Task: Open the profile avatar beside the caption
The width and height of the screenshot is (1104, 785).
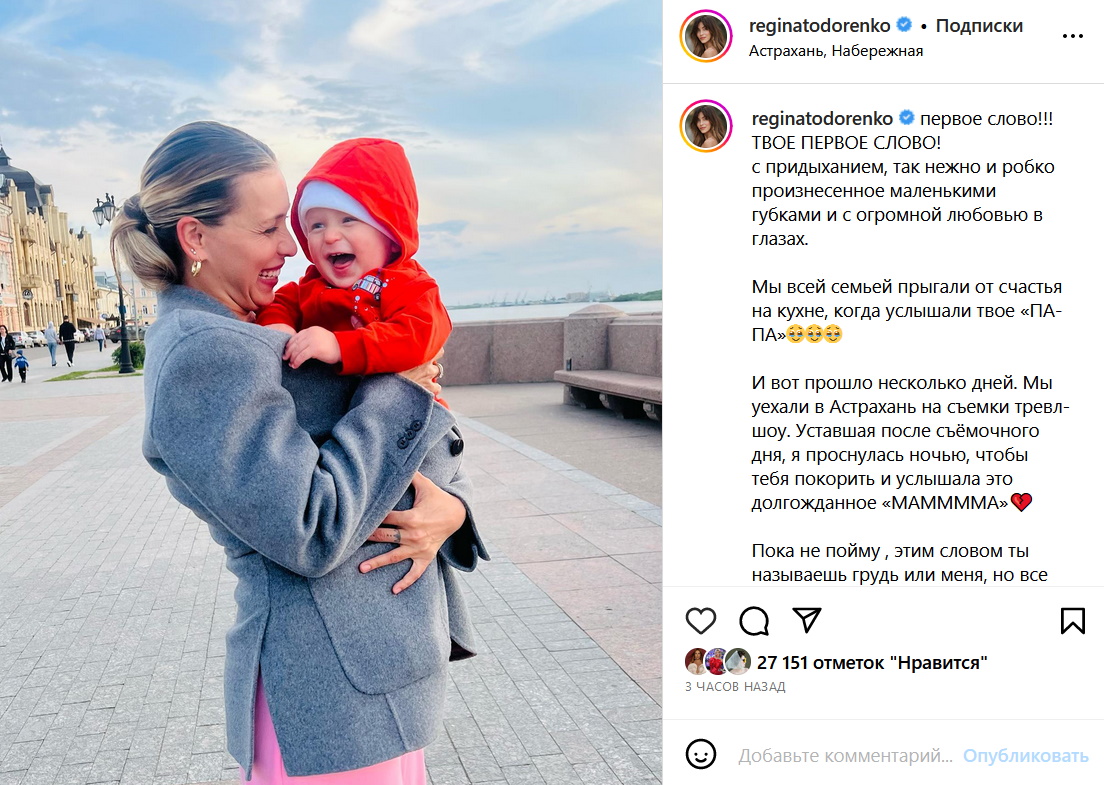Action: 706,126
